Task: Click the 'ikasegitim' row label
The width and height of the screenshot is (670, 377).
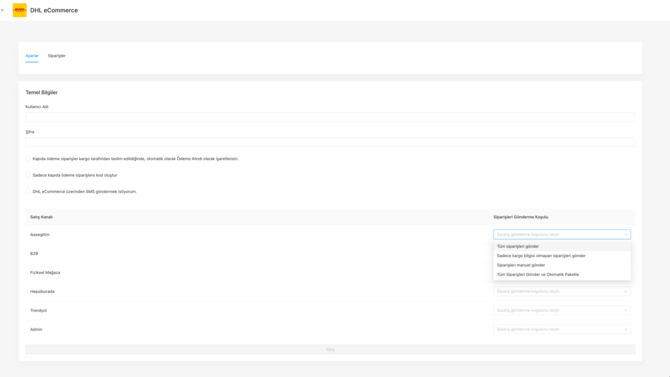Action: coord(40,235)
